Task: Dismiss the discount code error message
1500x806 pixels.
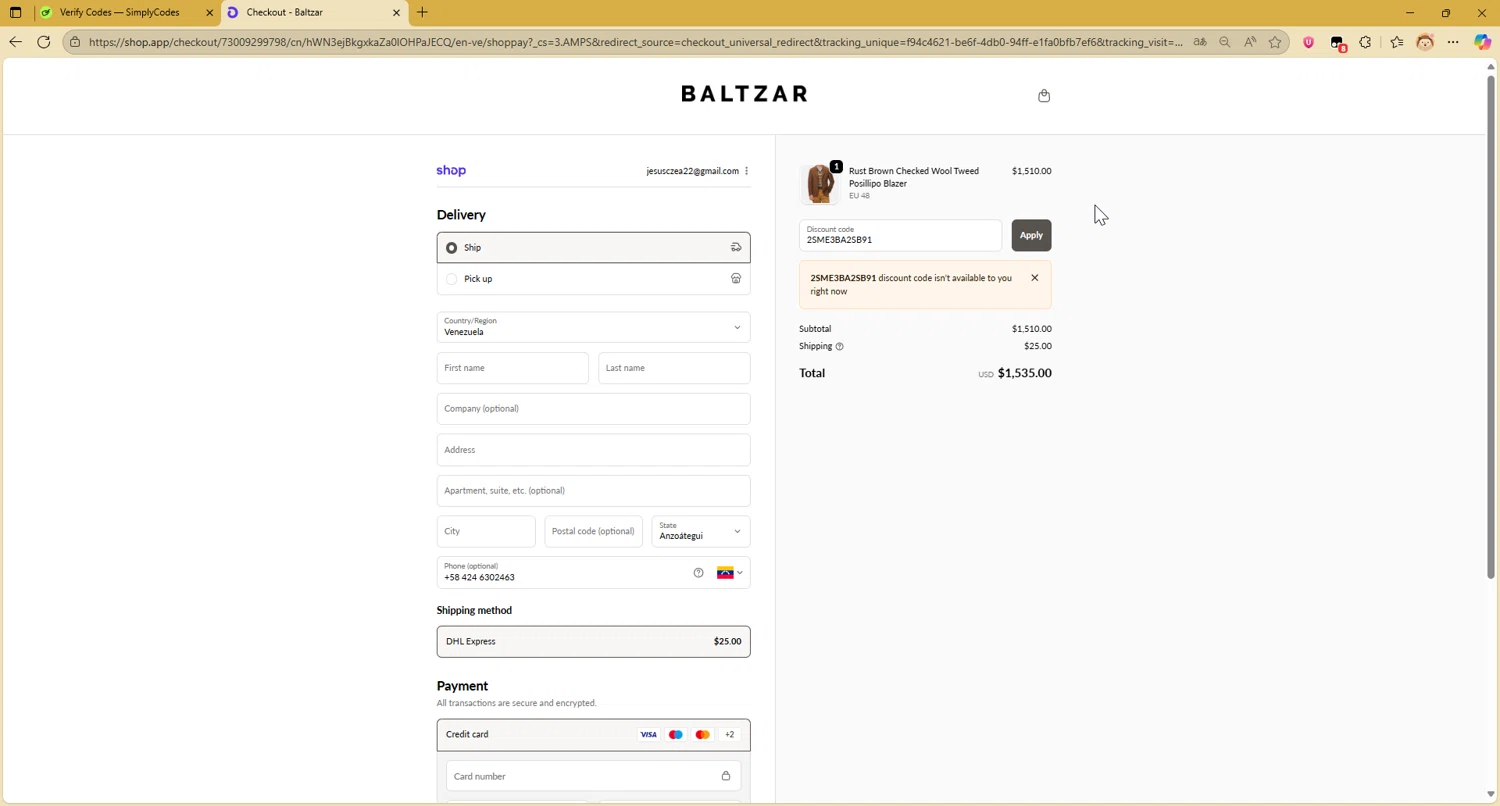Action: coord(1034,278)
